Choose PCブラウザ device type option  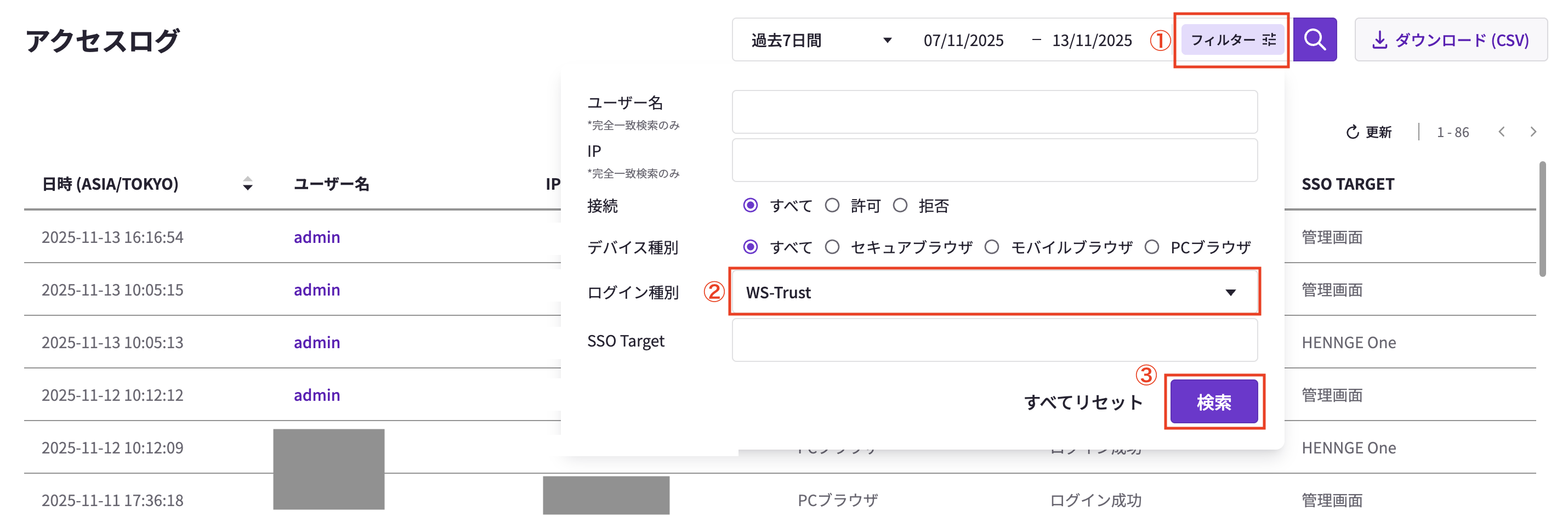pyautogui.click(x=1151, y=247)
